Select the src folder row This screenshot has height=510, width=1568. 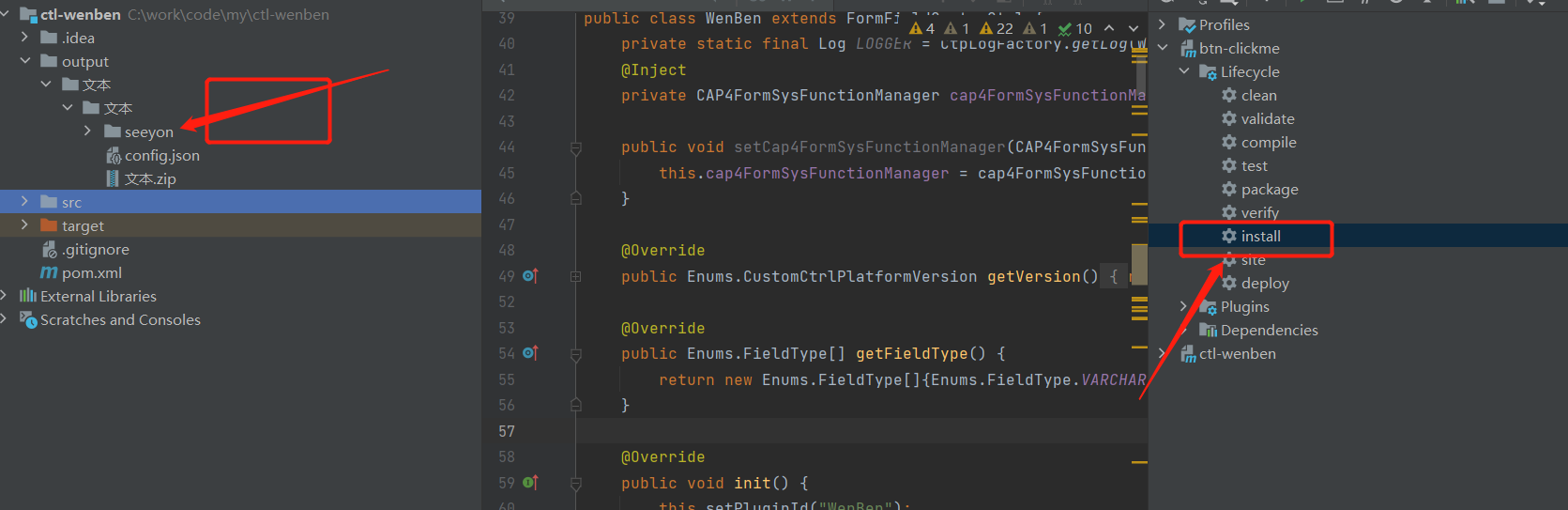pos(240,202)
